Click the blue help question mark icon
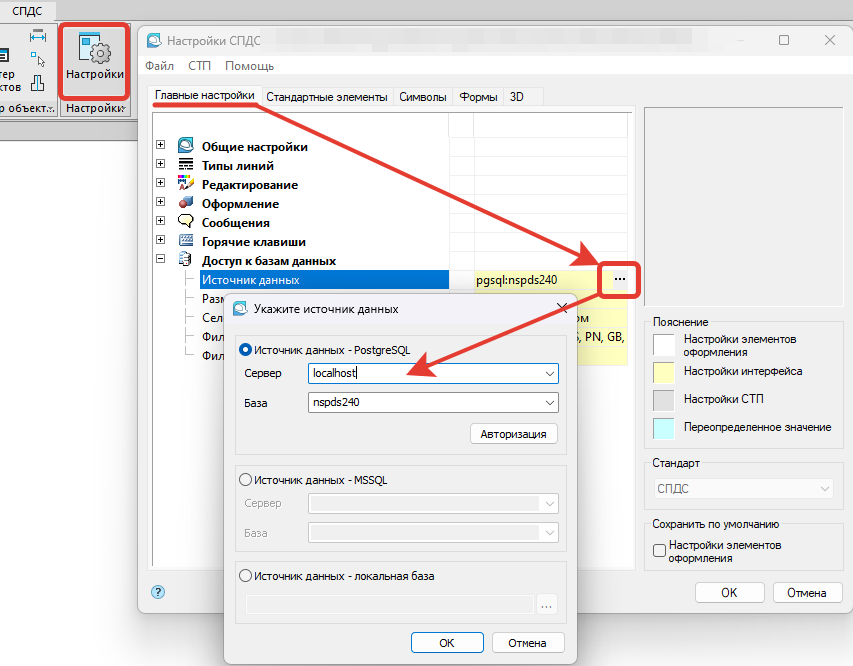The width and height of the screenshot is (853, 666). click(x=157, y=592)
